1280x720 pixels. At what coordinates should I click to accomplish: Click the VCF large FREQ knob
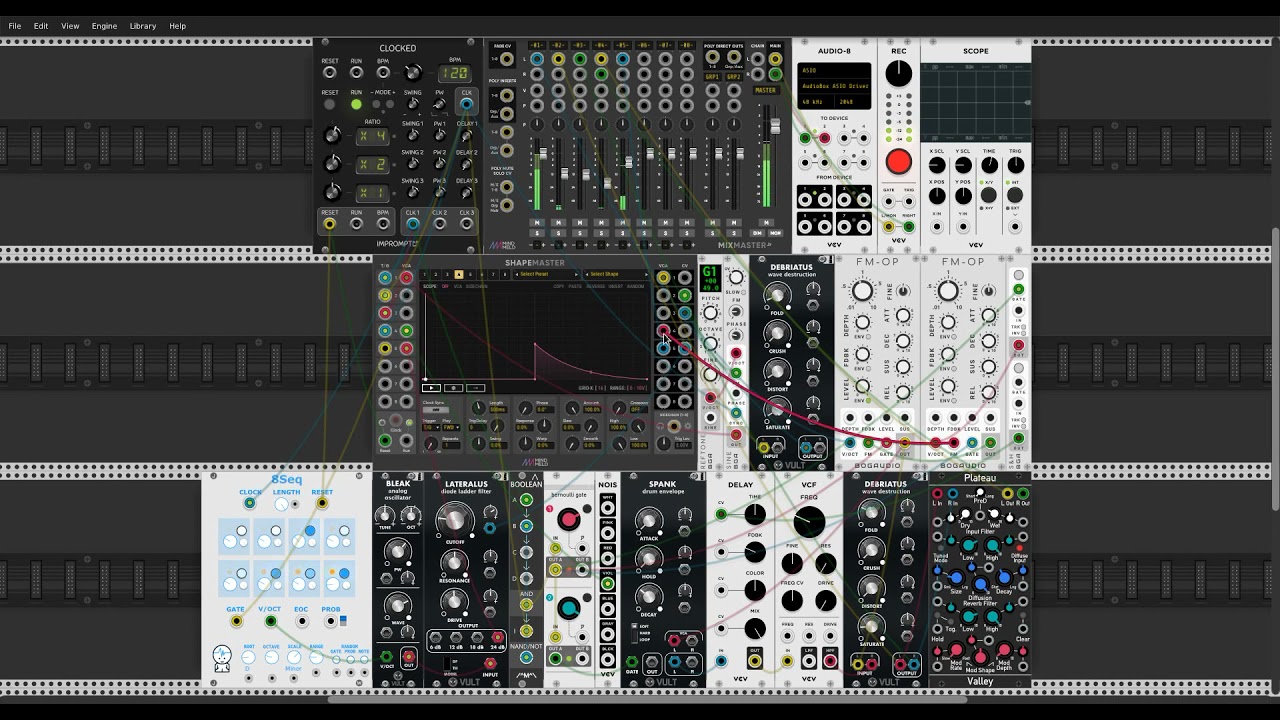click(x=809, y=521)
